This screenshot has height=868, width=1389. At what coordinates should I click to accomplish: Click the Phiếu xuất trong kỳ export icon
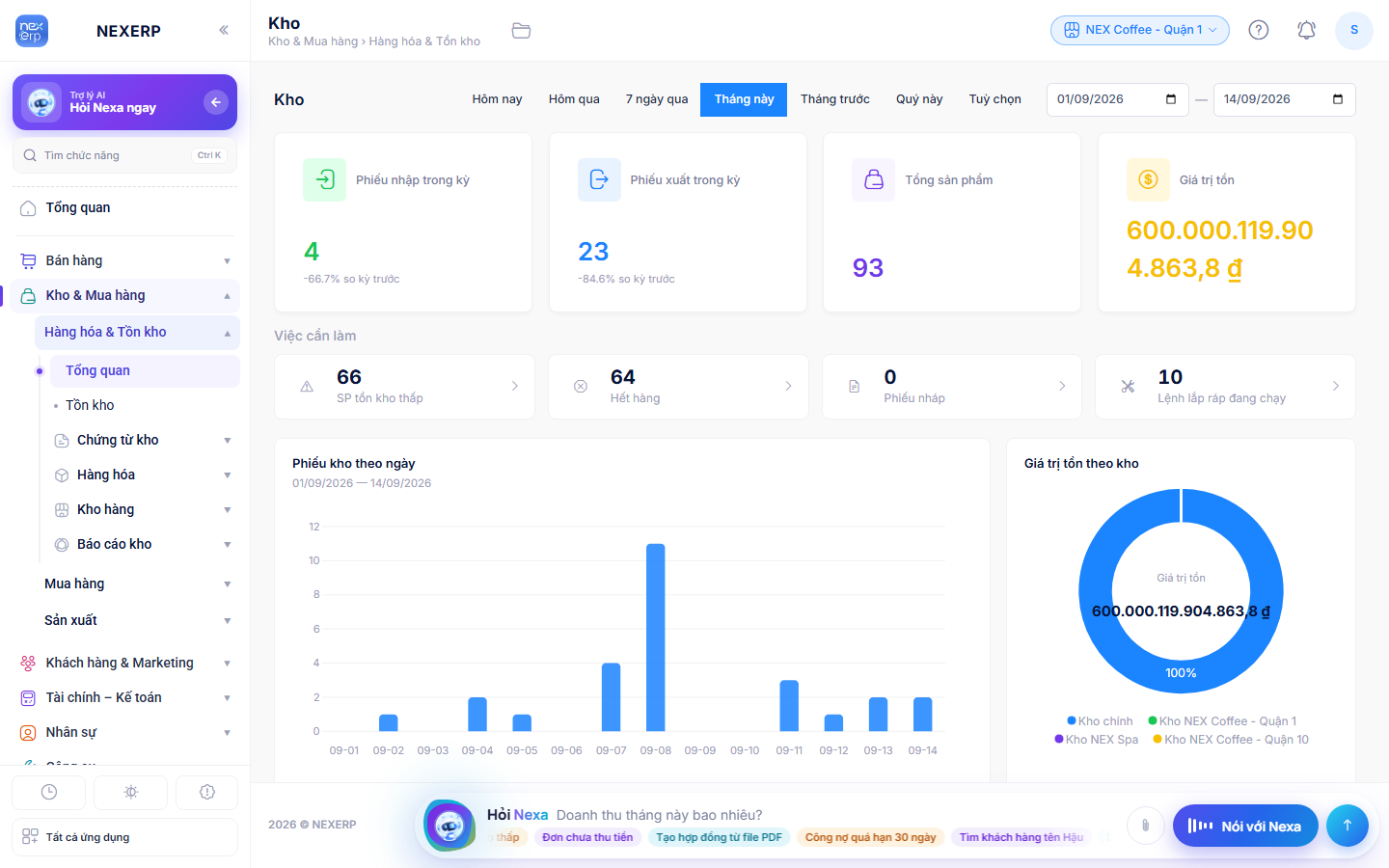click(599, 179)
